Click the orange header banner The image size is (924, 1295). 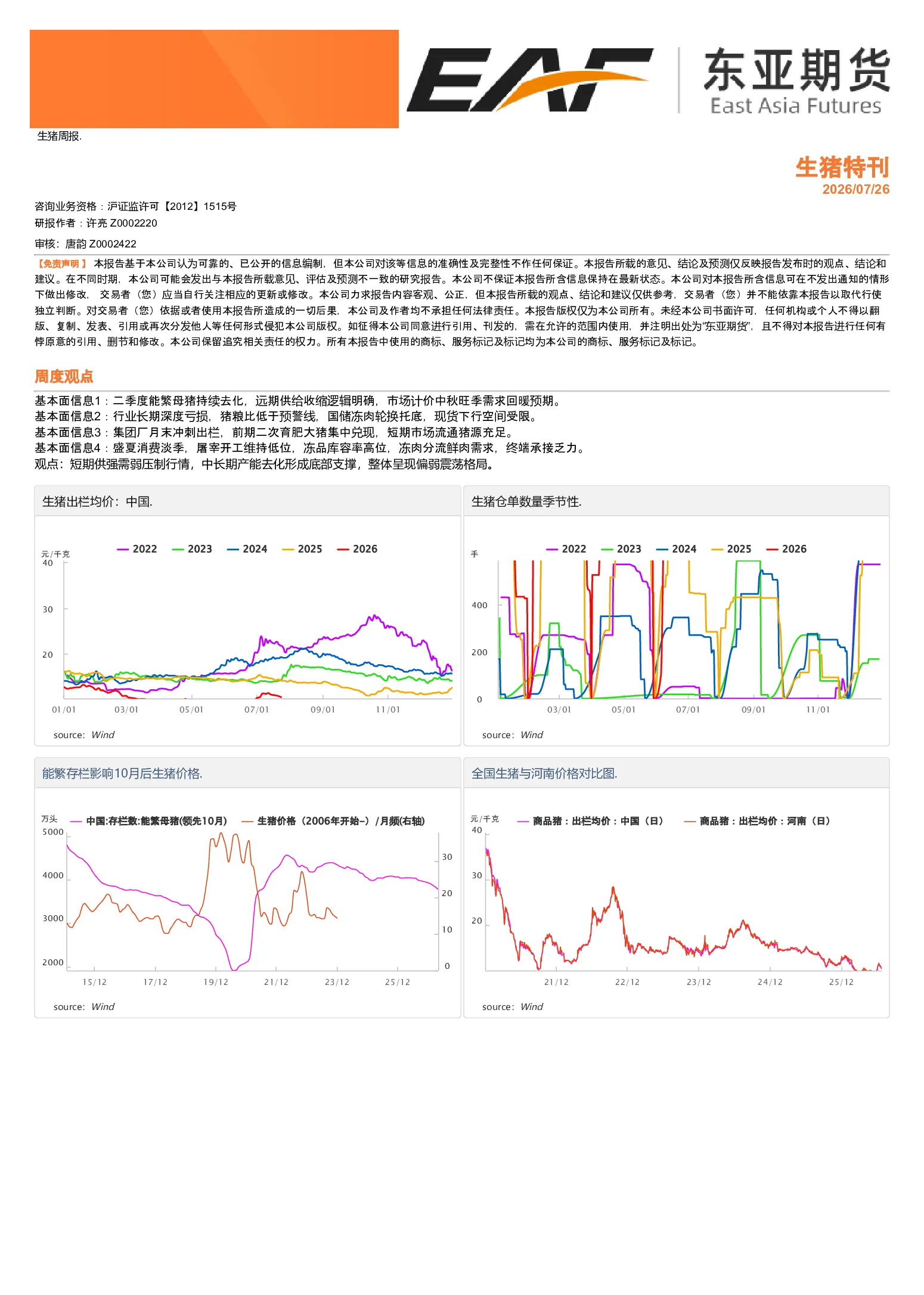pyautogui.click(x=214, y=79)
